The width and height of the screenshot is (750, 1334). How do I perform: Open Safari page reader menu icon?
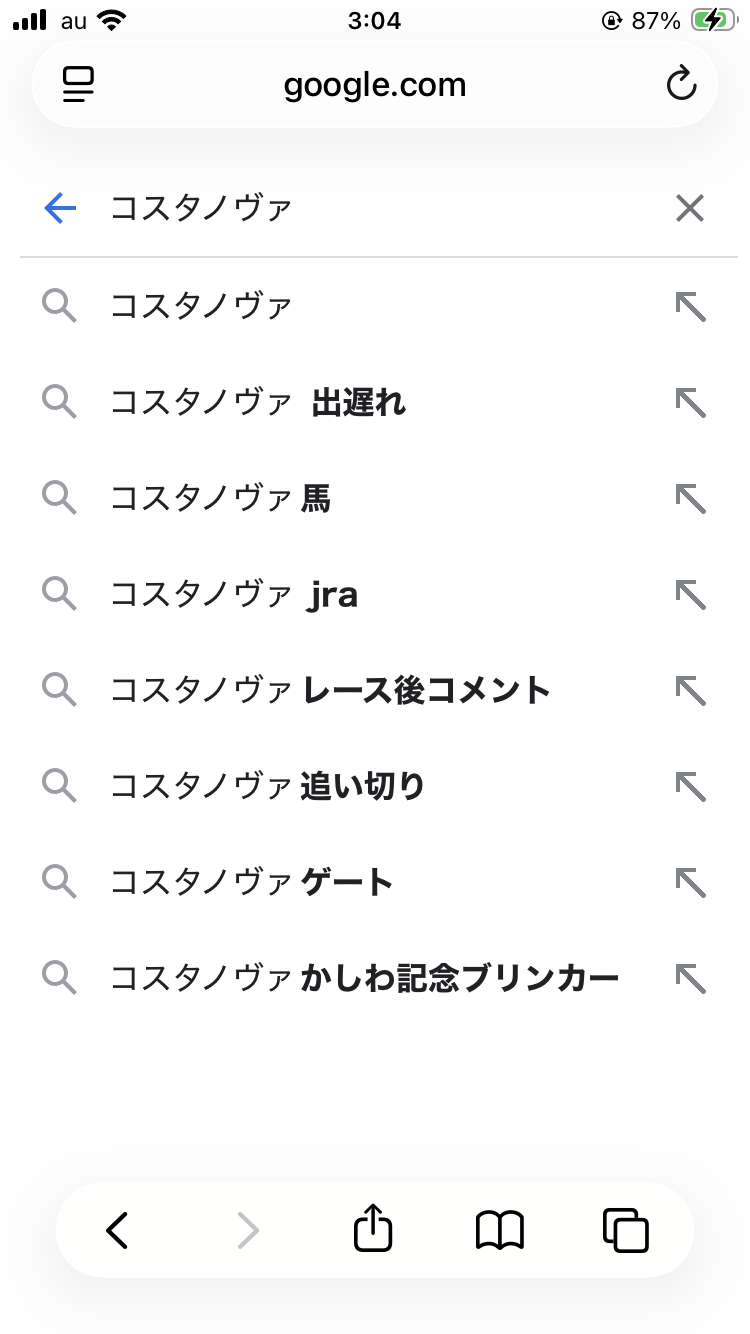coord(78,85)
